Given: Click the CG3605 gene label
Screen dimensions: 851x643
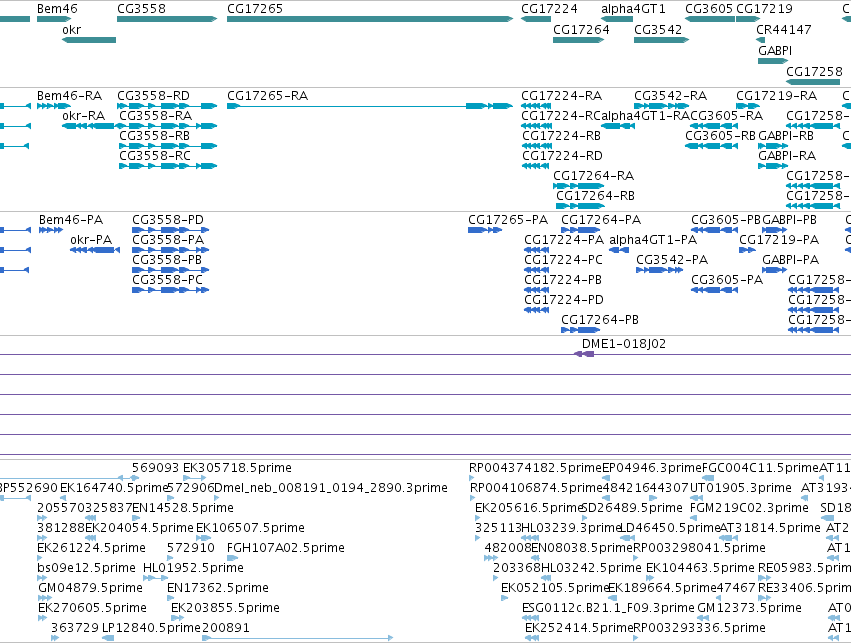Looking at the screenshot, I should [x=709, y=9].
